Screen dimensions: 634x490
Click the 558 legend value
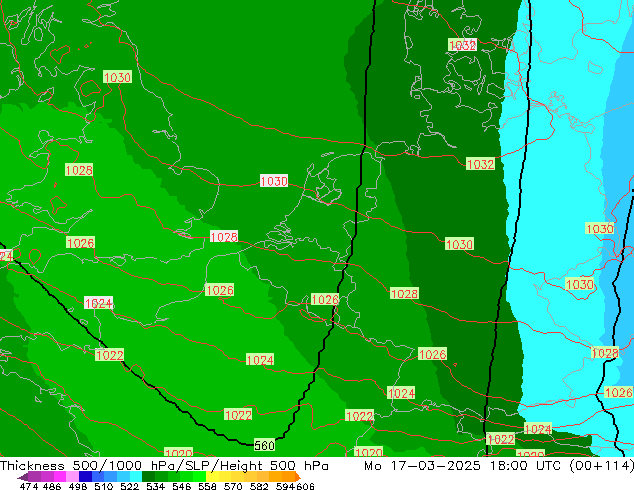coord(207,486)
